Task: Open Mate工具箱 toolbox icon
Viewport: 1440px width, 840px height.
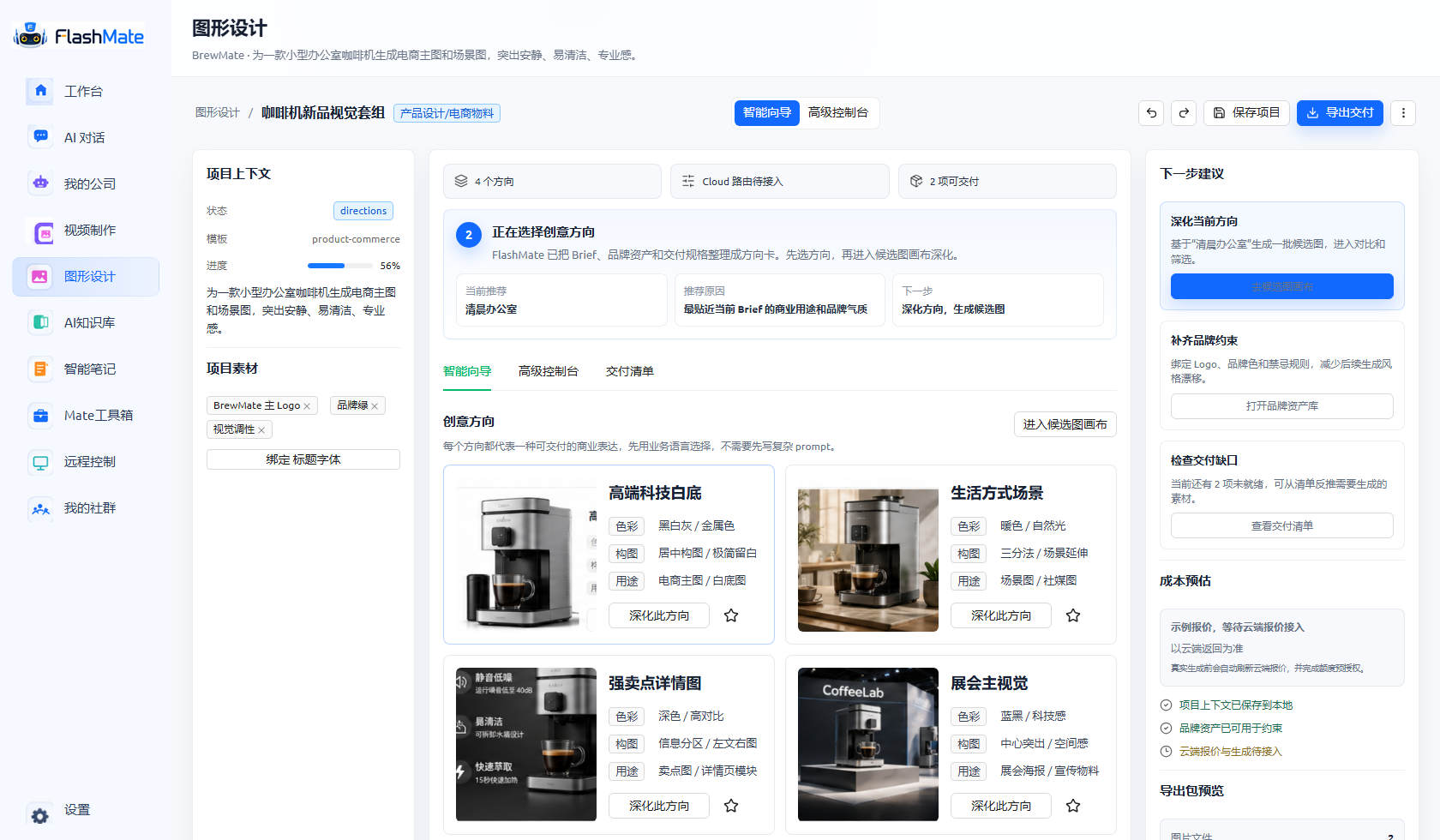Action: (40, 415)
